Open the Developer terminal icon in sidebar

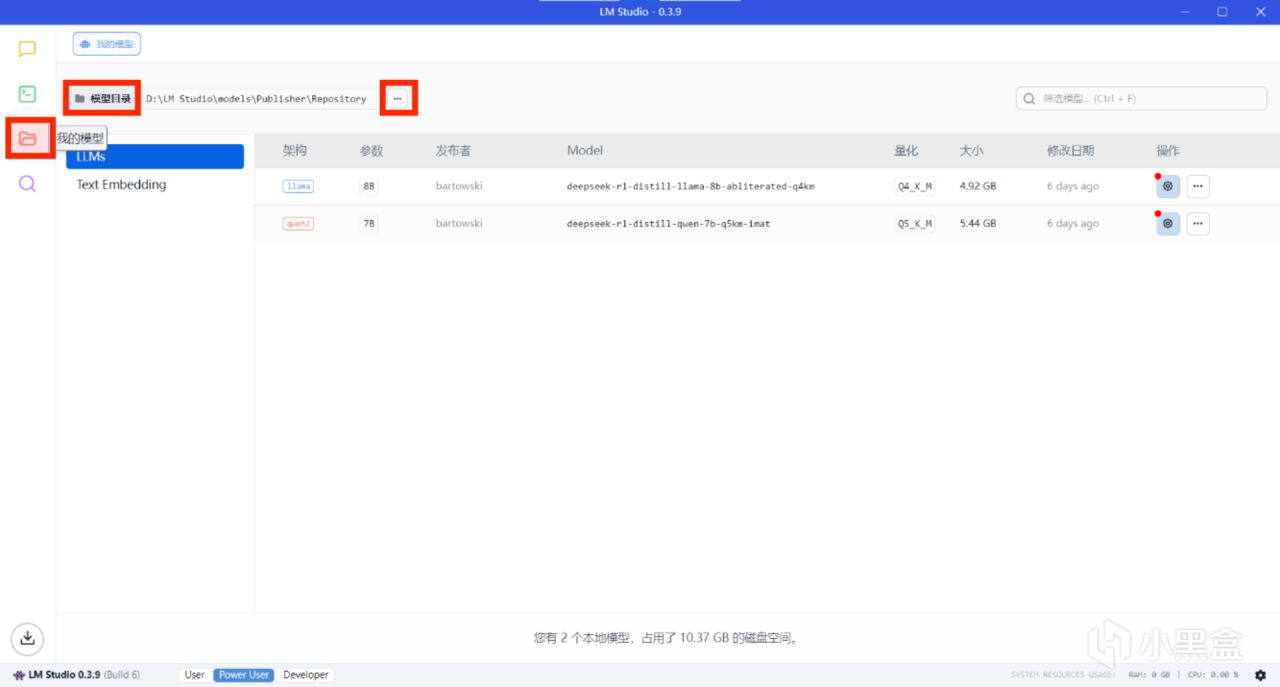(x=27, y=94)
